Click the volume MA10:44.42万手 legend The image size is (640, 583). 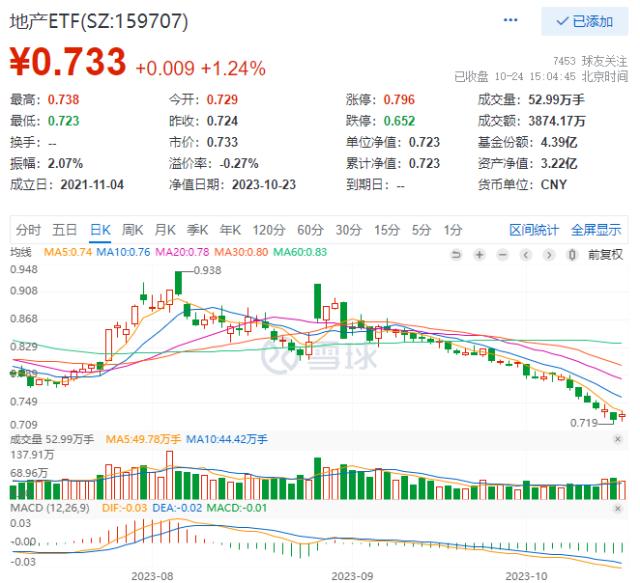[x=227, y=439]
